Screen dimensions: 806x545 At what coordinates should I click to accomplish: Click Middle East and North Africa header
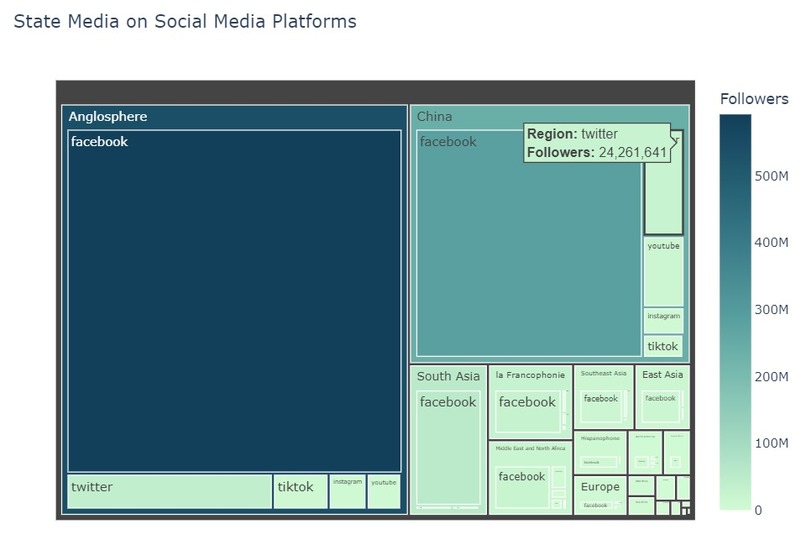coord(530,448)
